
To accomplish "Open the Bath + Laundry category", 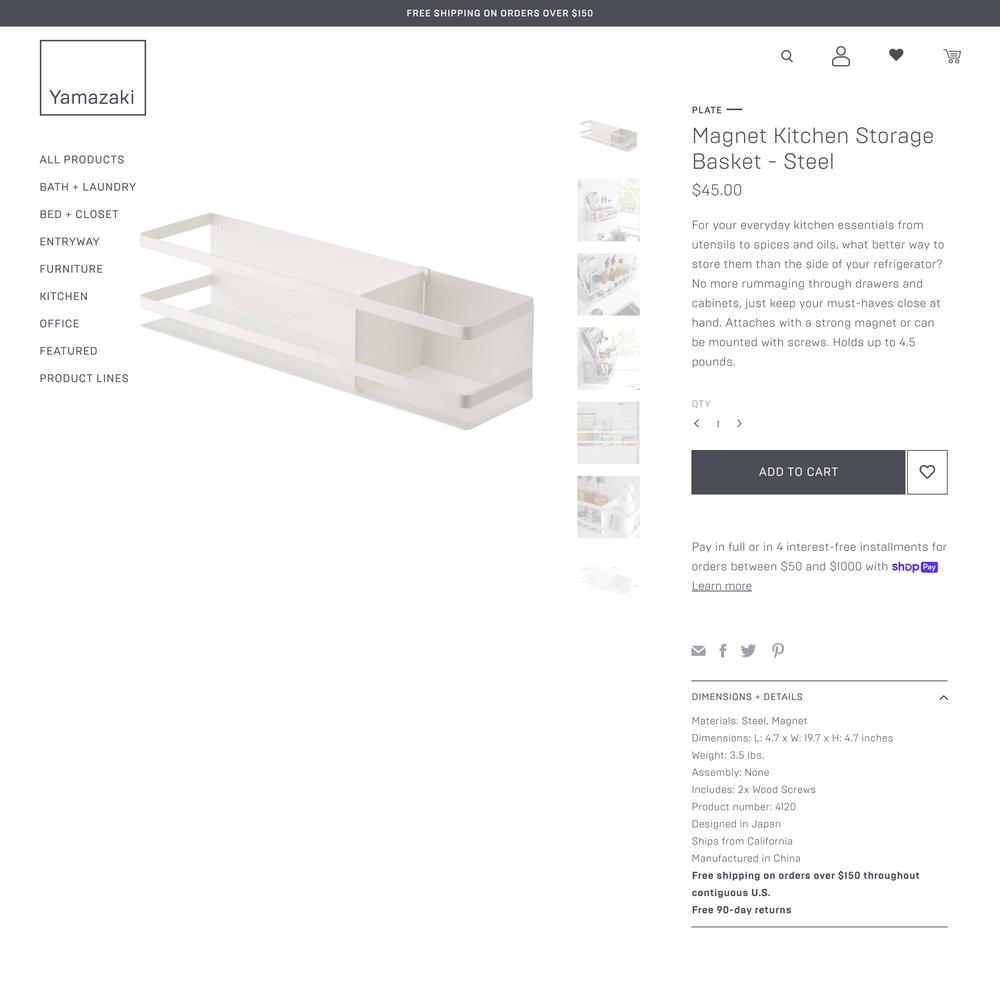I will tap(88, 187).
